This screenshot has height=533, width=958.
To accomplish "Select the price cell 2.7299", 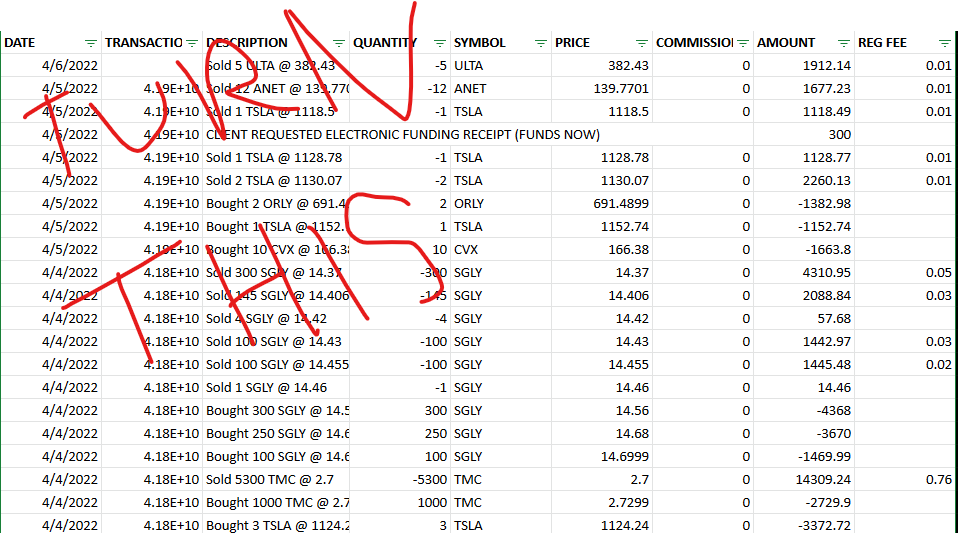I will pos(602,502).
